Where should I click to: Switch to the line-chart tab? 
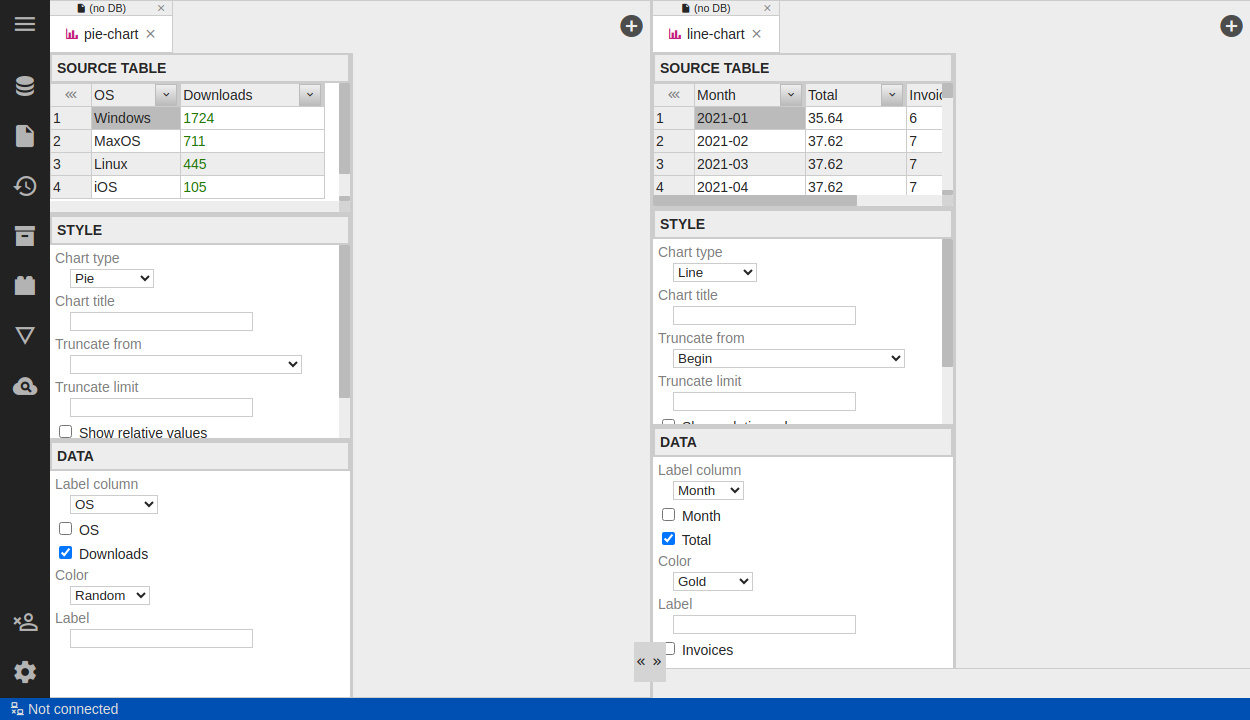coord(715,34)
